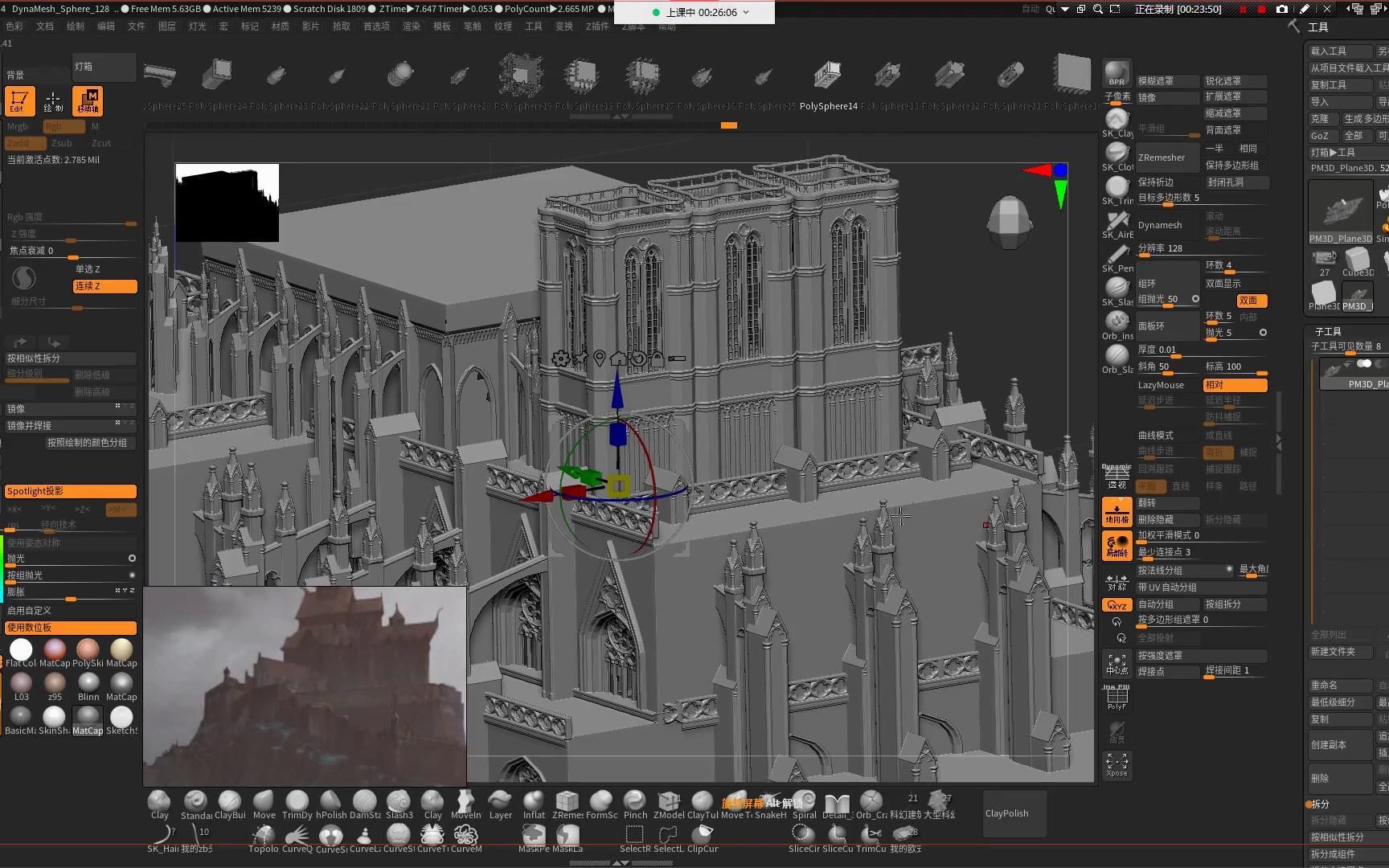Select the Move brush in the brush tray
This screenshot has width=1389, height=868.
[264, 802]
